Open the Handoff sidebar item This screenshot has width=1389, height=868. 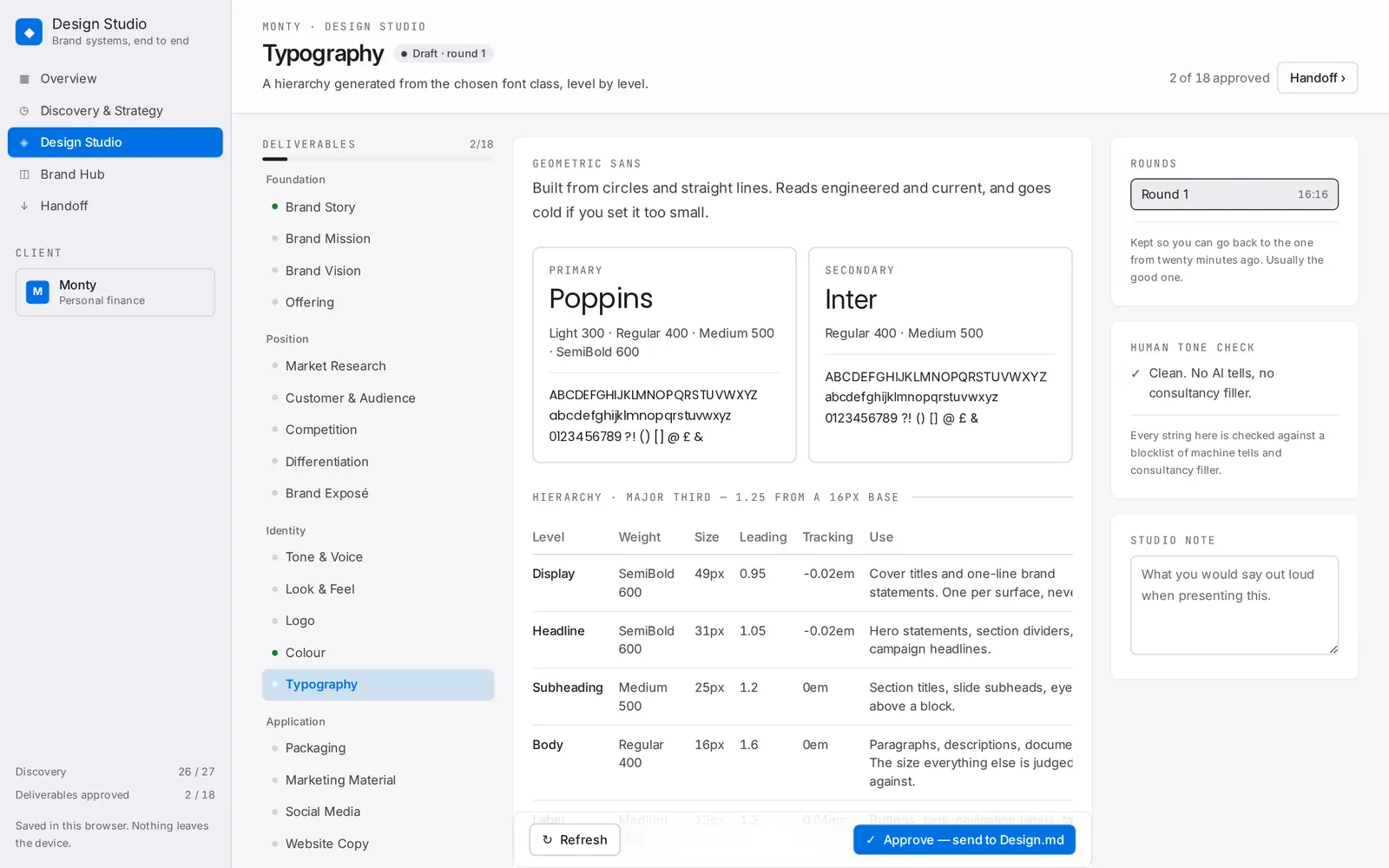pyautogui.click(x=115, y=206)
